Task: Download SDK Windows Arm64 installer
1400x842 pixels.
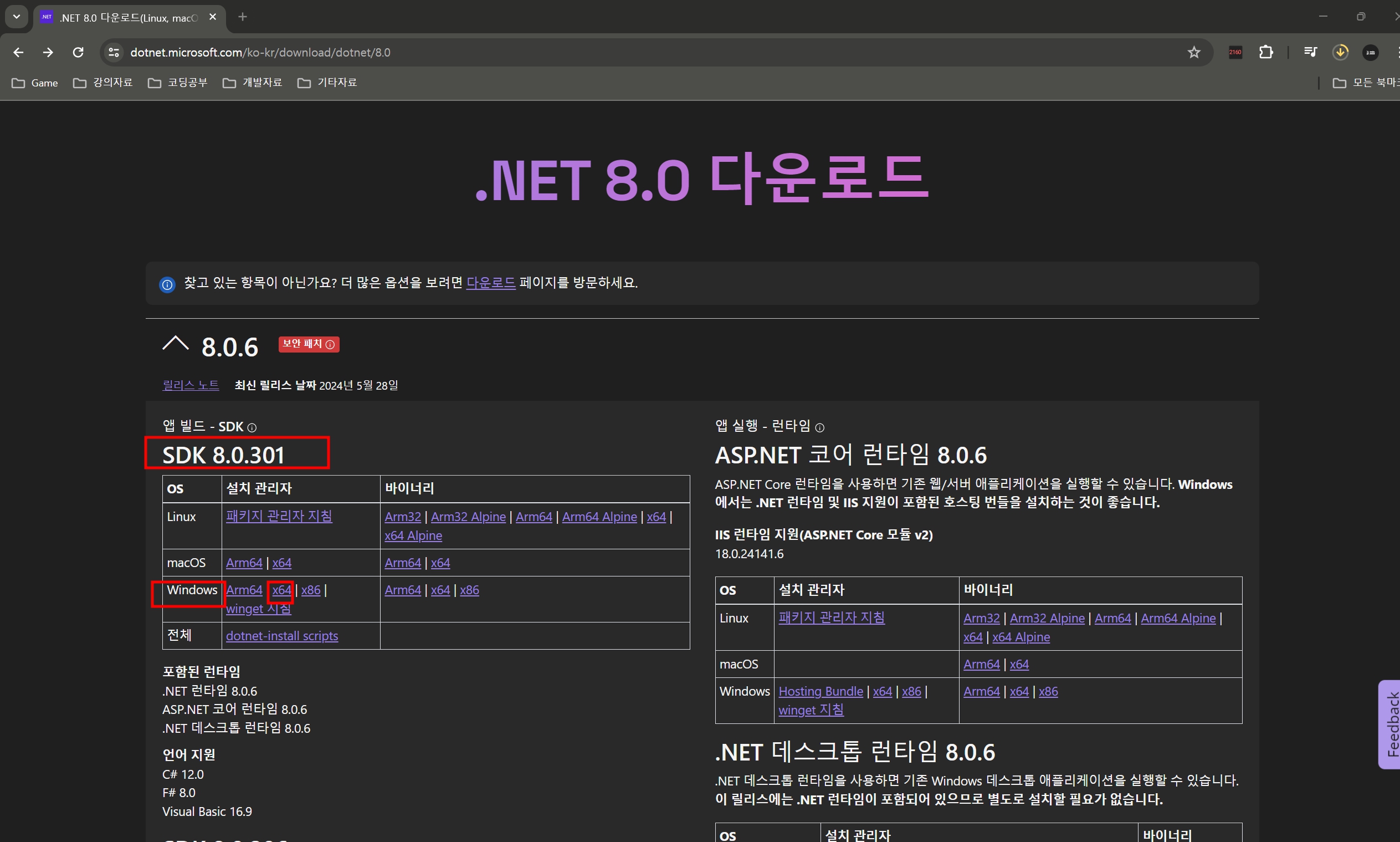Action: click(x=244, y=590)
